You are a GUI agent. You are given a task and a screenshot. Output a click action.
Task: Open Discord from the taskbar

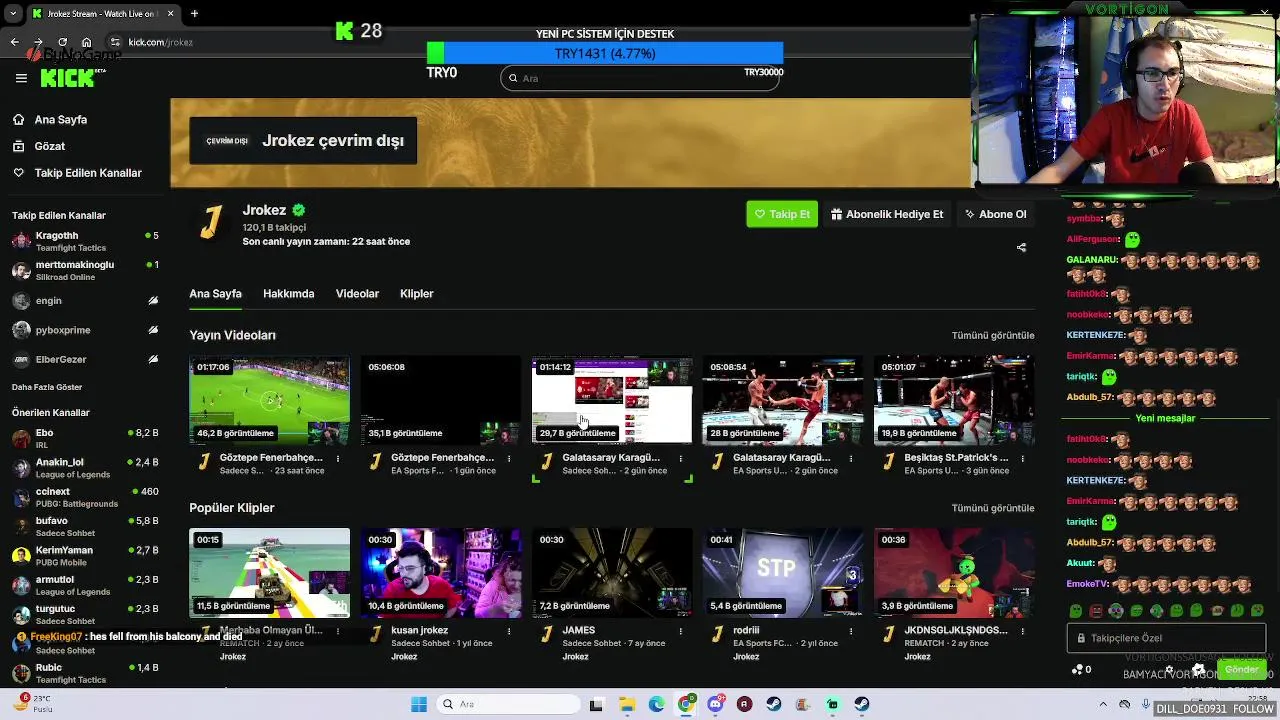[x=715, y=704]
